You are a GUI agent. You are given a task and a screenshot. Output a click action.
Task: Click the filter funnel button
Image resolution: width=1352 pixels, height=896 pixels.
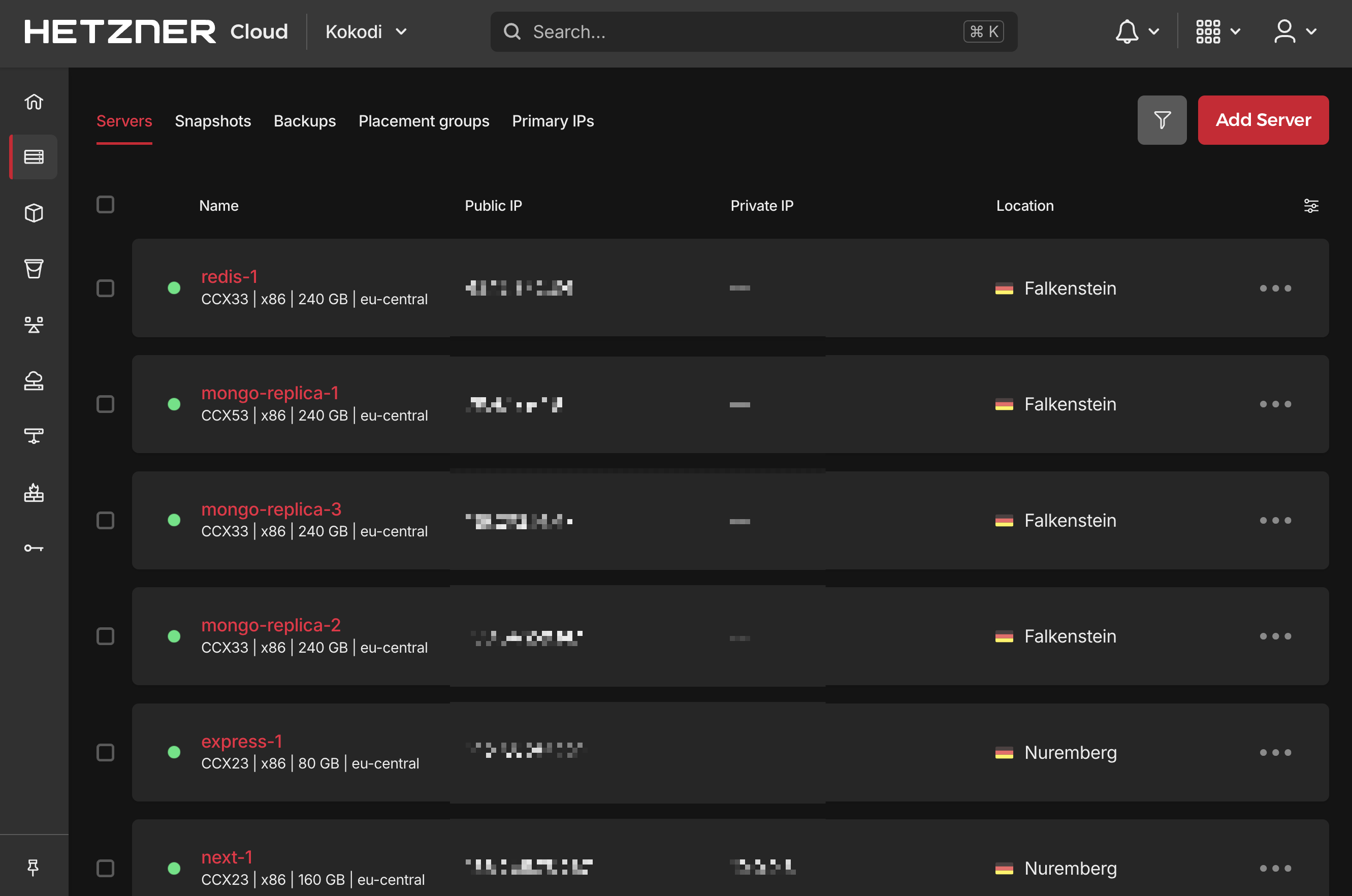coord(1162,120)
